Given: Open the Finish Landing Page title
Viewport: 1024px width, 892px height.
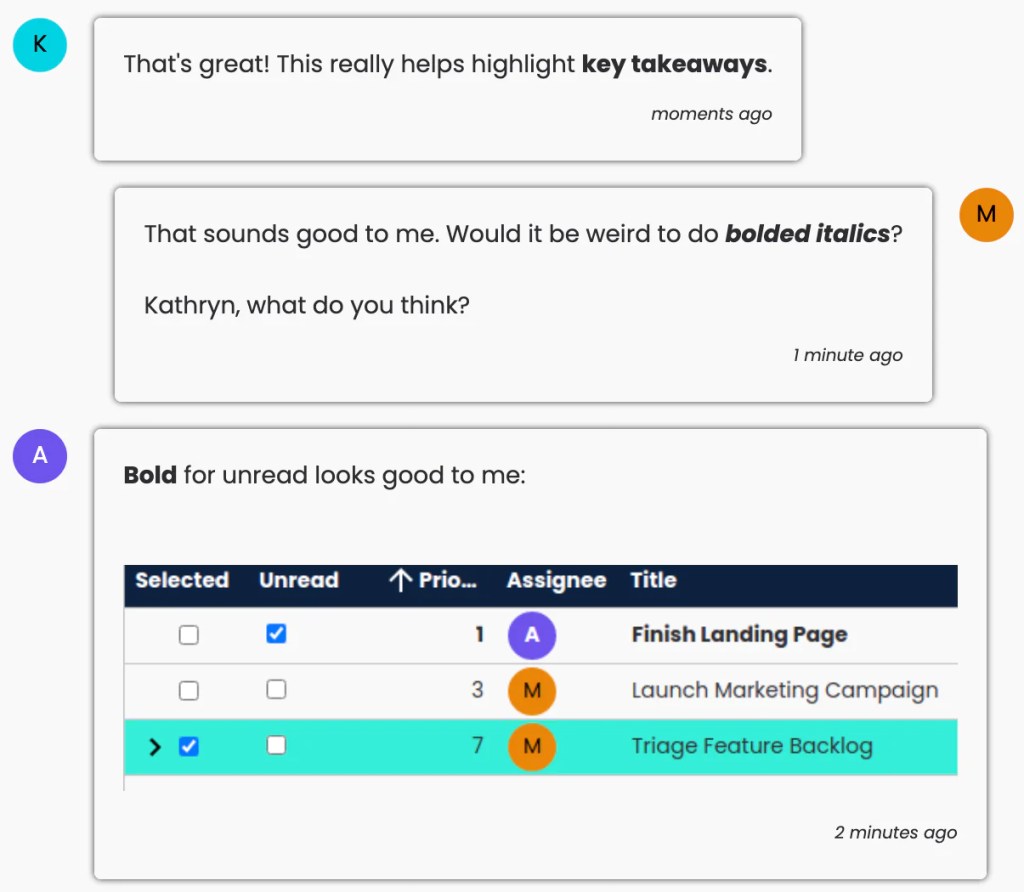Looking at the screenshot, I should pyautogui.click(x=739, y=635).
